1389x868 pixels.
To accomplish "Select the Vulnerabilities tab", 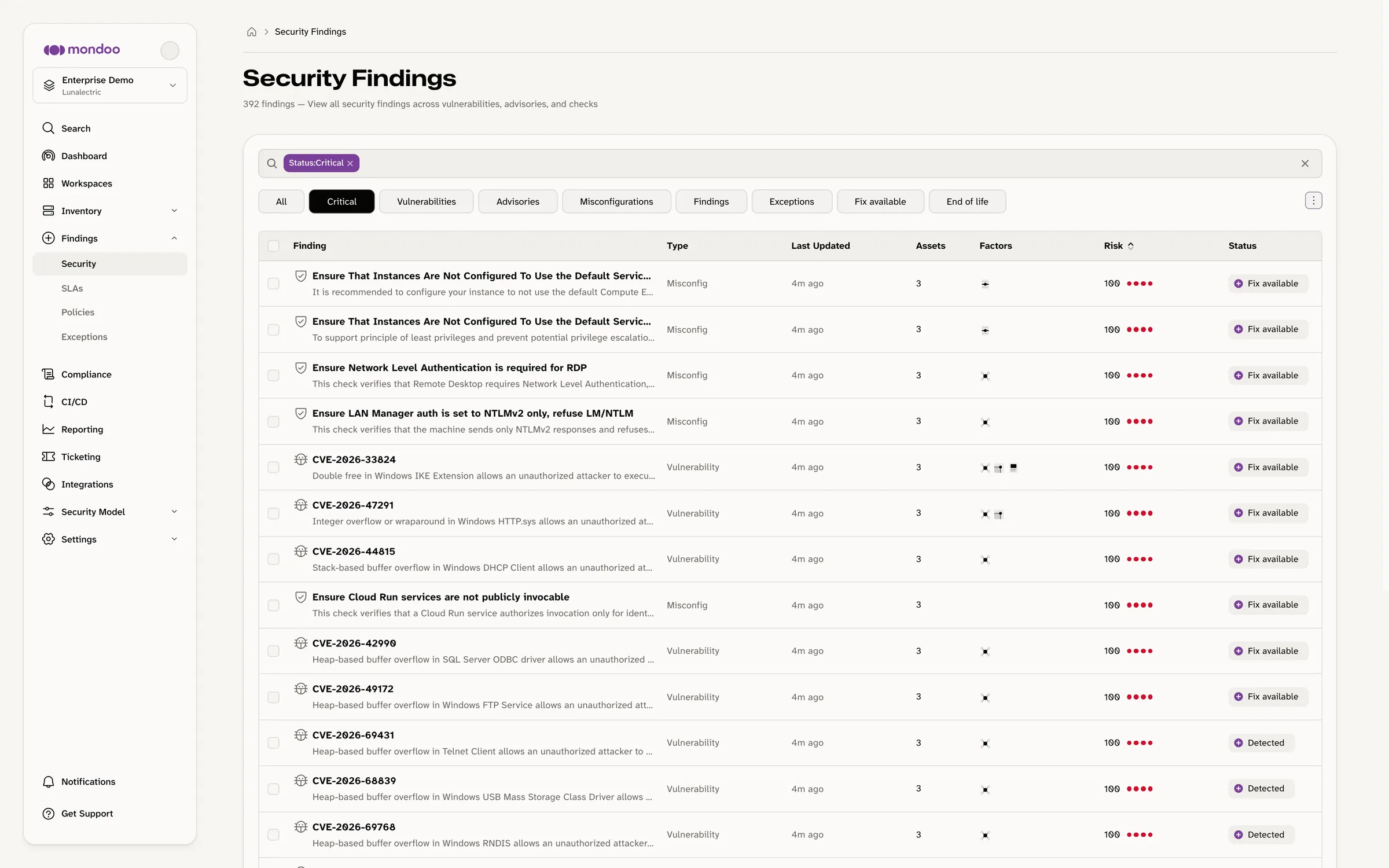I will [427, 201].
